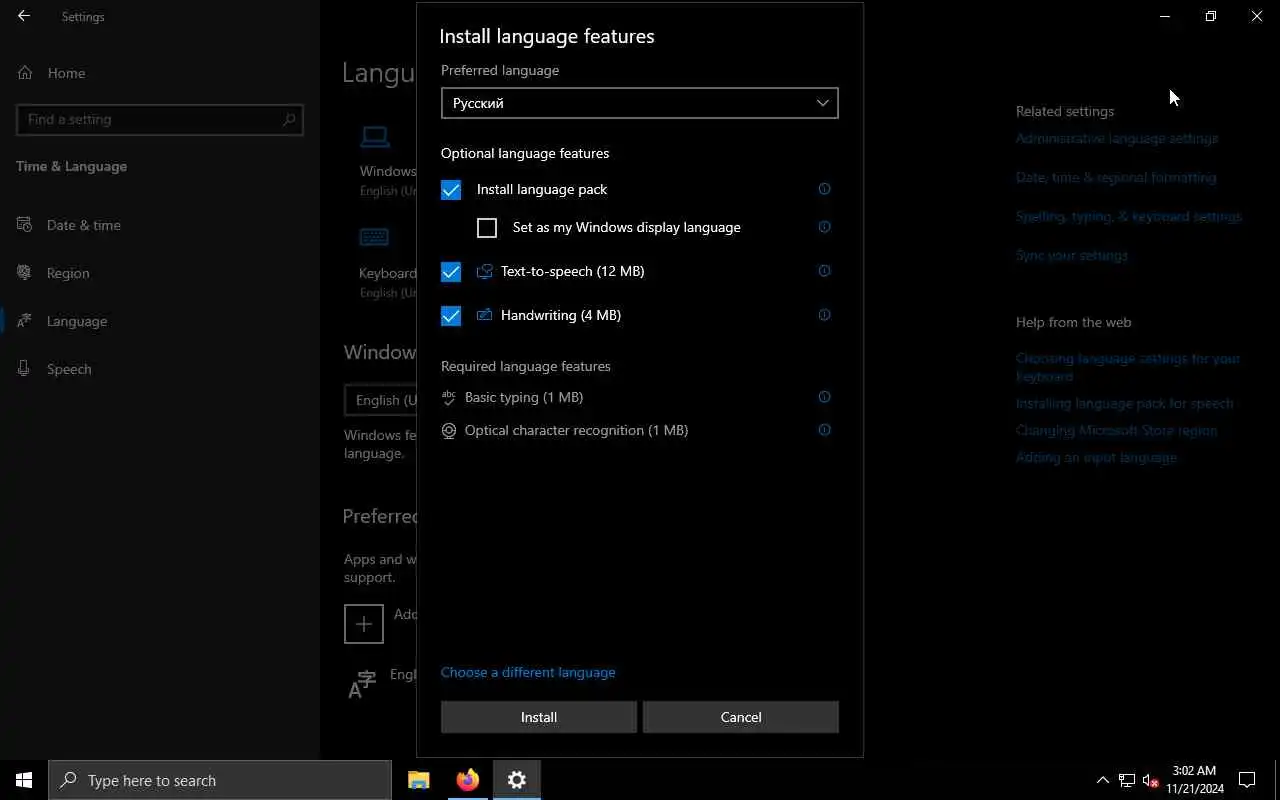Open Date, time & regional formatting link
The width and height of the screenshot is (1280, 800).
[1116, 177]
